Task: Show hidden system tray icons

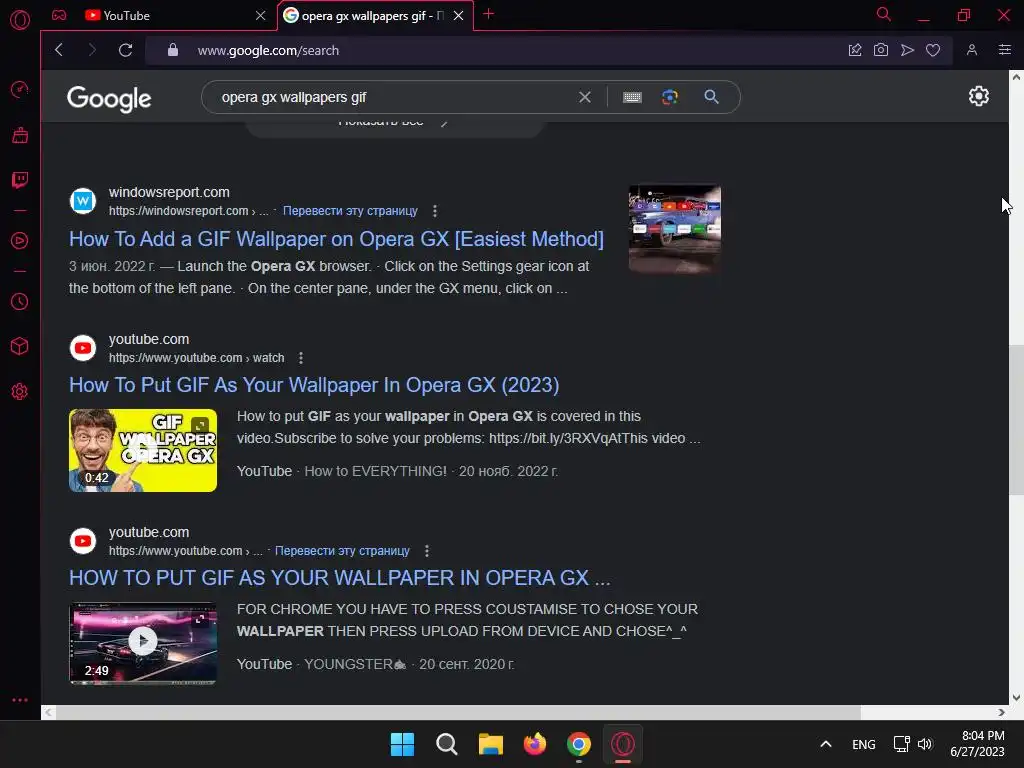Action: [x=825, y=744]
